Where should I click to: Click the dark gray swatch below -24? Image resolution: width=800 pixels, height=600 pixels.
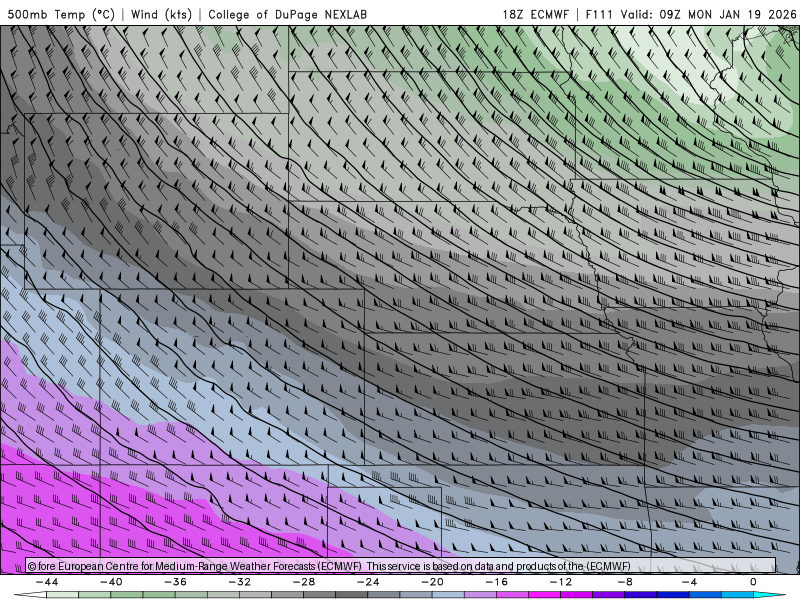[352, 595]
